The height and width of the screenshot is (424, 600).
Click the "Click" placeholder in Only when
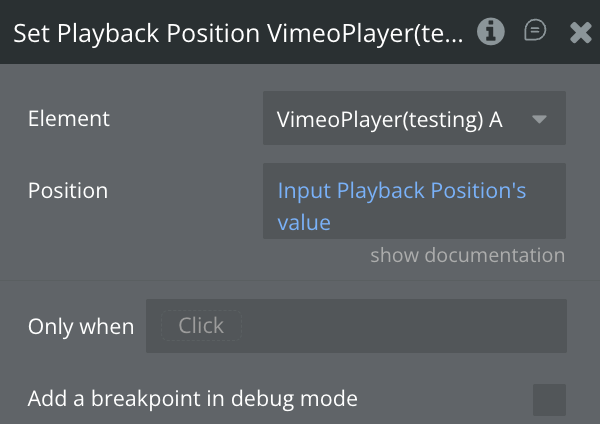pos(201,326)
